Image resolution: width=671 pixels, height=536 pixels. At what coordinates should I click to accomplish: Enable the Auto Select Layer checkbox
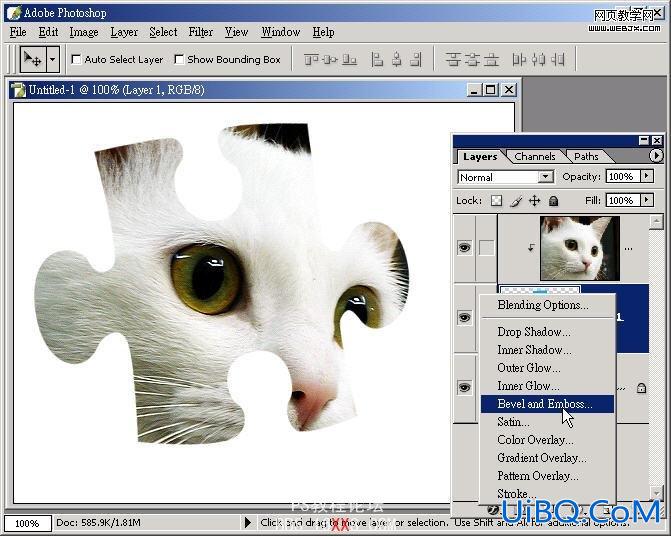76,59
